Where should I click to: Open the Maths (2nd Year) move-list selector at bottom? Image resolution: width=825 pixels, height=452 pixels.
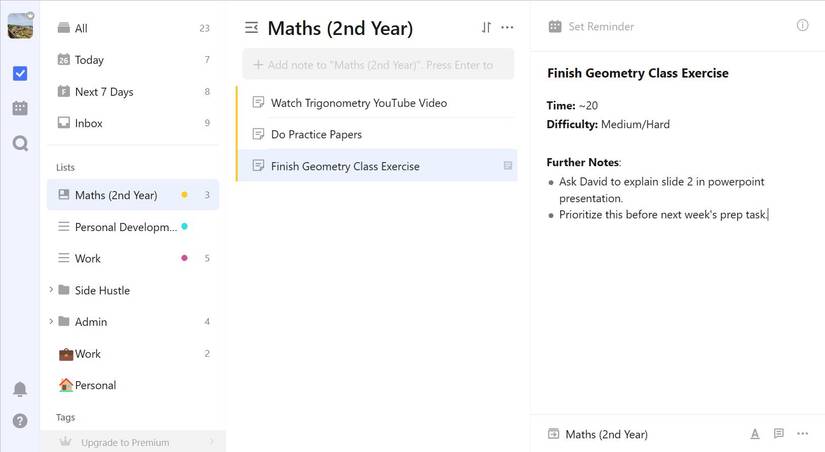click(598, 434)
